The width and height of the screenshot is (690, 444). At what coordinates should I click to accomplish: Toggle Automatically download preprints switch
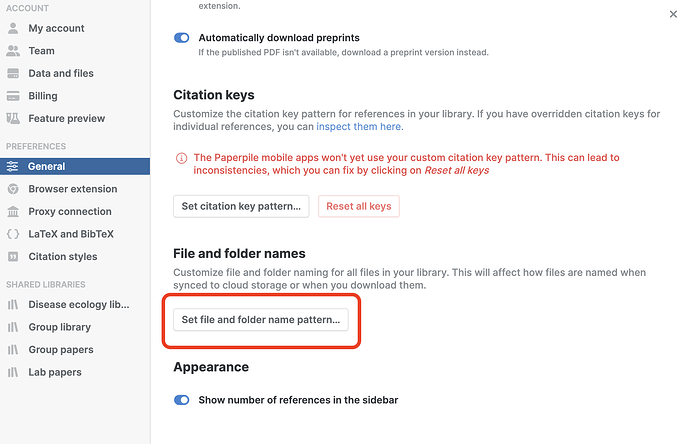181,38
